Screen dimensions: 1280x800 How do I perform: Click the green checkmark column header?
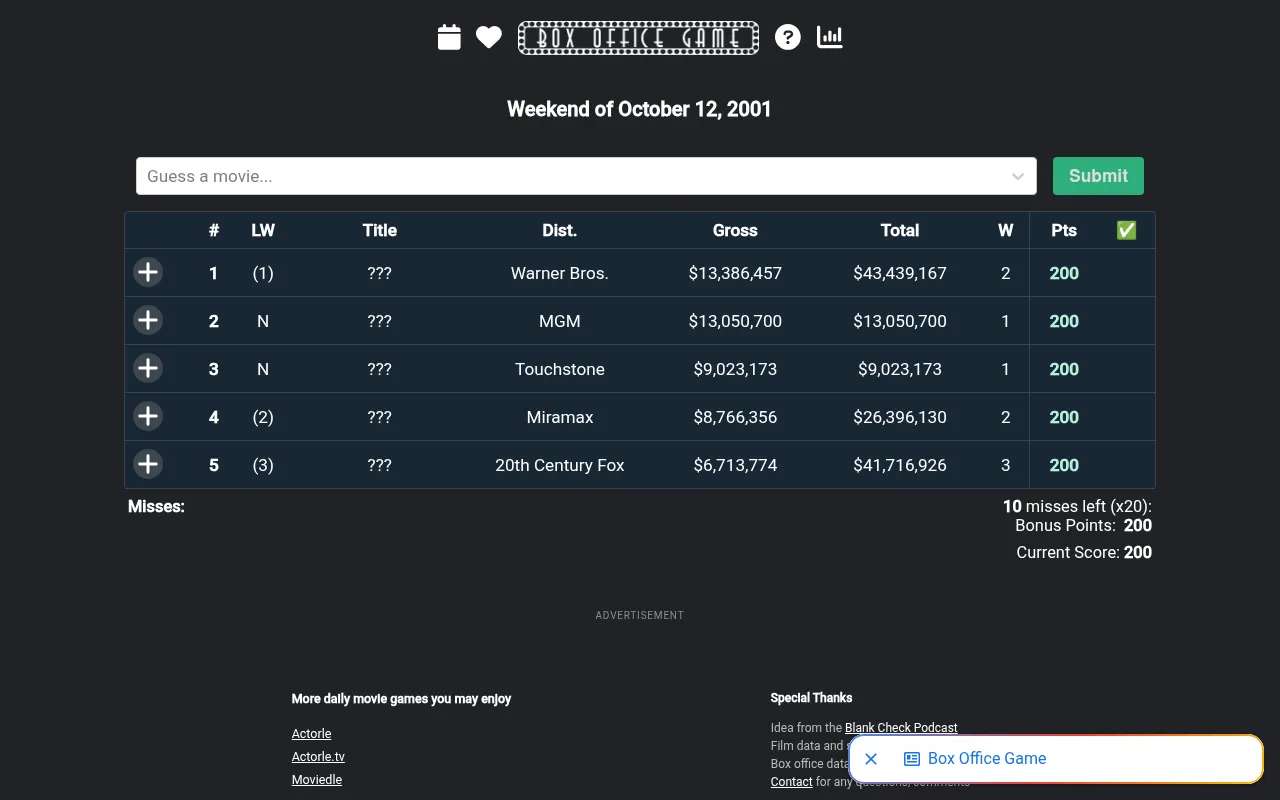[x=1126, y=230]
